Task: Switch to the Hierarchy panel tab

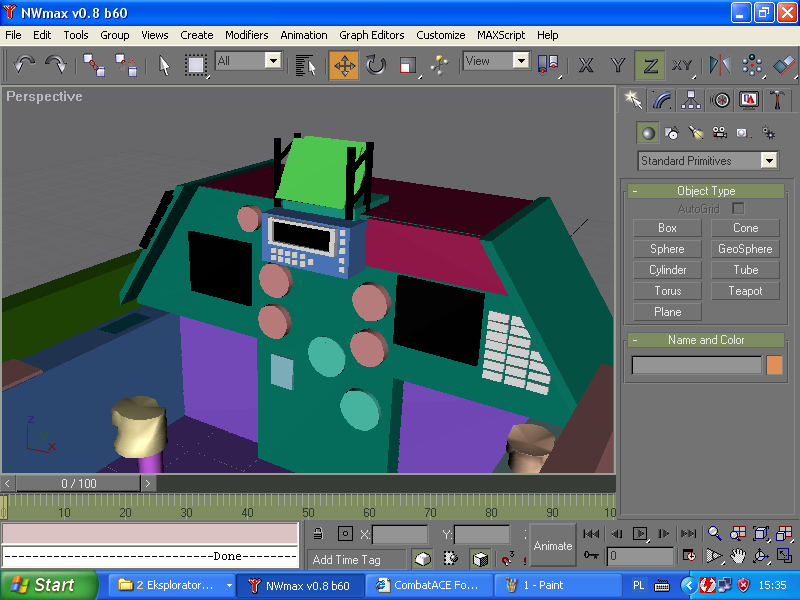Action: tap(690, 100)
